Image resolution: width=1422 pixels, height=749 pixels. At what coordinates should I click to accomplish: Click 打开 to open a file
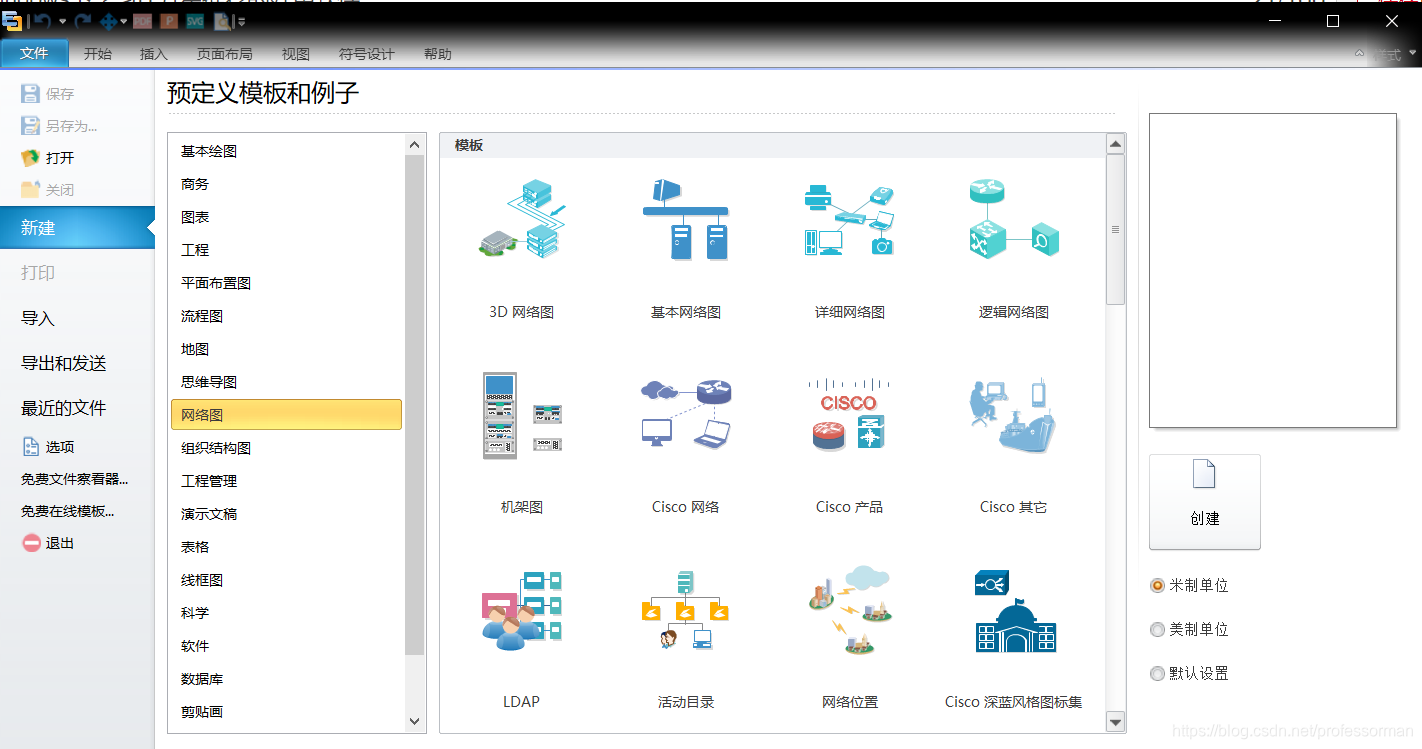coord(48,158)
